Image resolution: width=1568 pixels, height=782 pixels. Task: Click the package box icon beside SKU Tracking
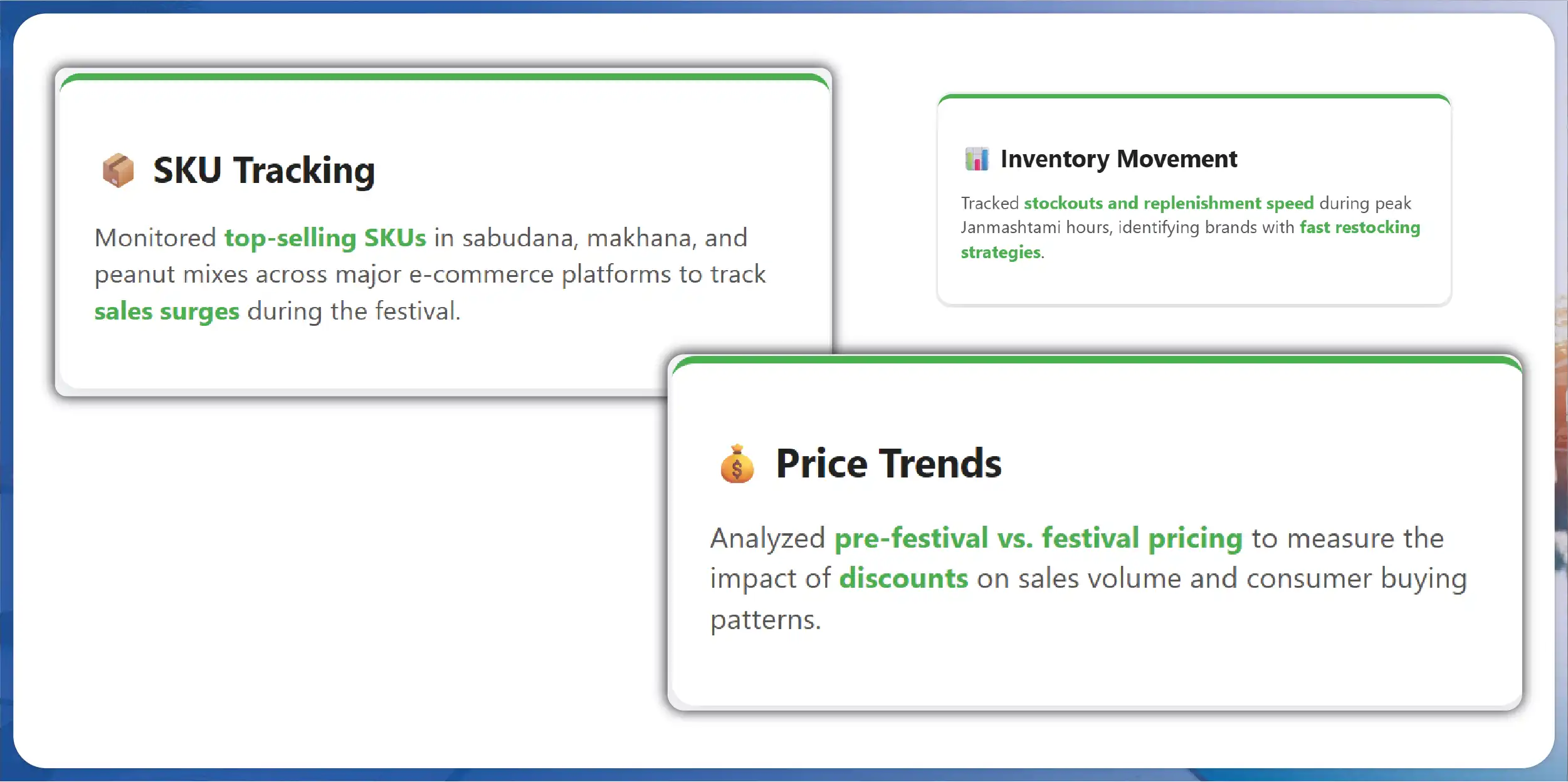click(118, 170)
